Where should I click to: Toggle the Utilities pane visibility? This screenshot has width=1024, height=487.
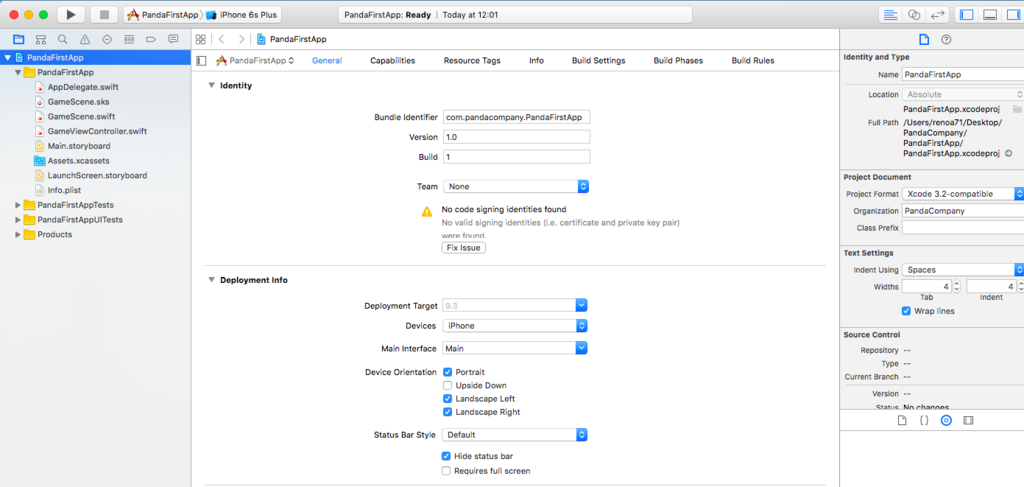pyautogui.click(x=1012, y=14)
